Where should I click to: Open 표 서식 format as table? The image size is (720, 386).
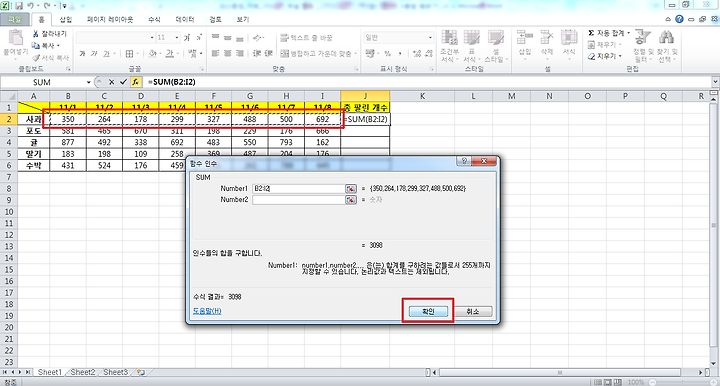tap(471, 46)
